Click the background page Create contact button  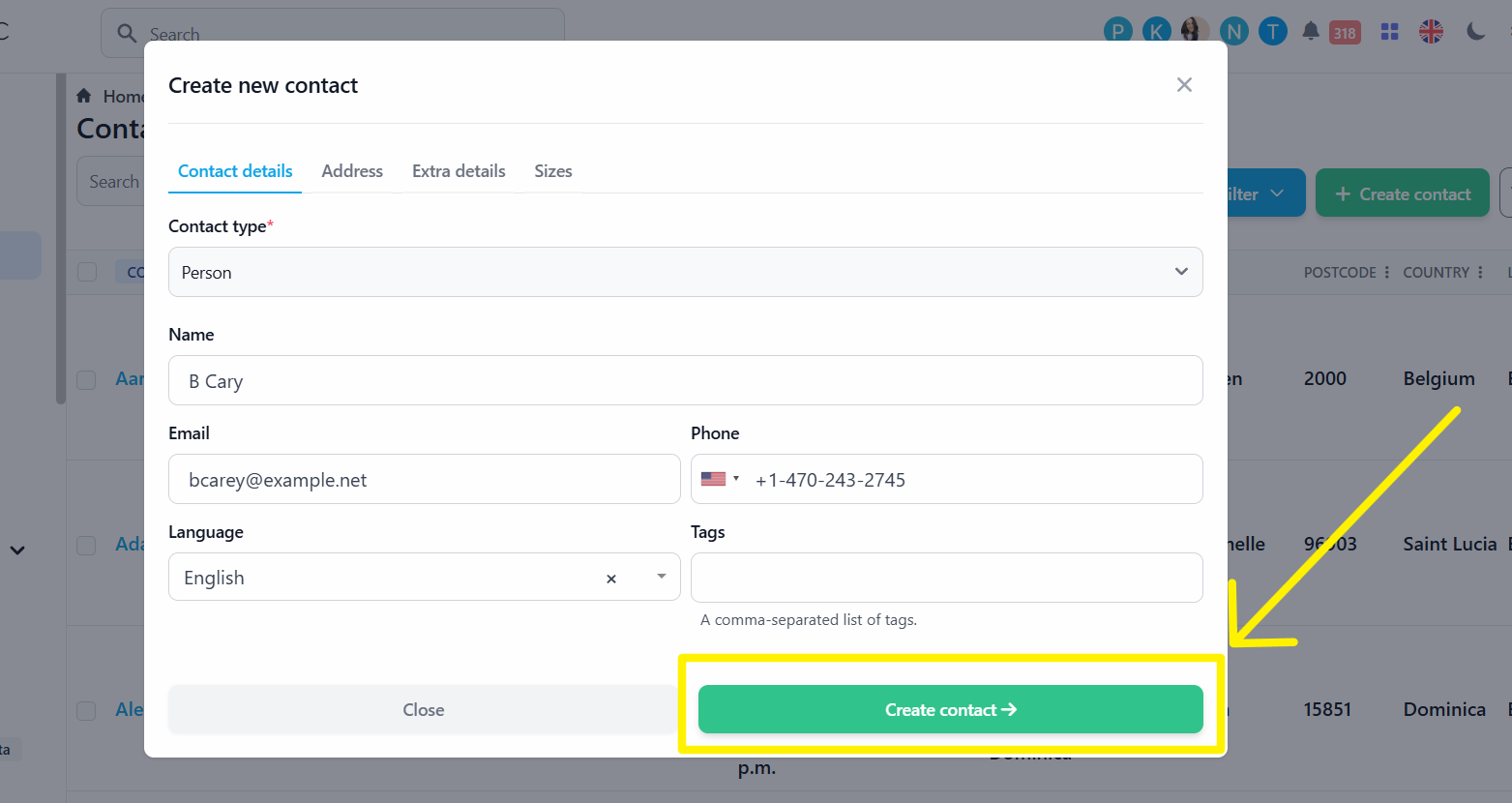(1403, 193)
